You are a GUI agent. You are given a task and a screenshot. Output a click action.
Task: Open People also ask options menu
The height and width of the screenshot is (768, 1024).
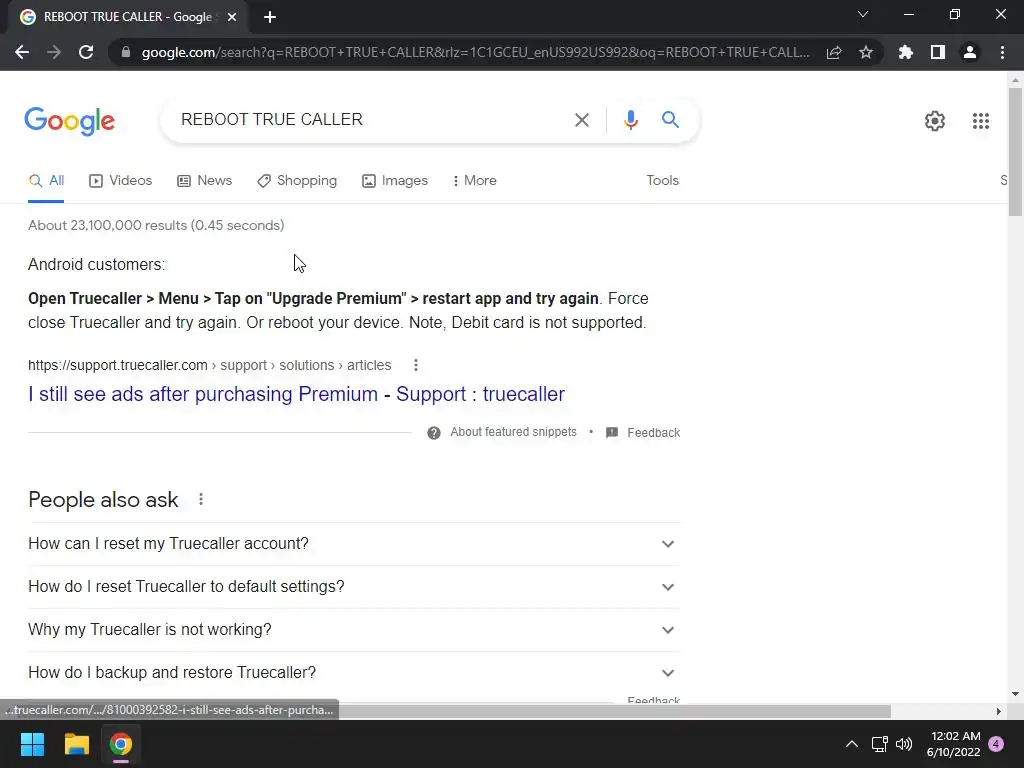click(x=201, y=500)
